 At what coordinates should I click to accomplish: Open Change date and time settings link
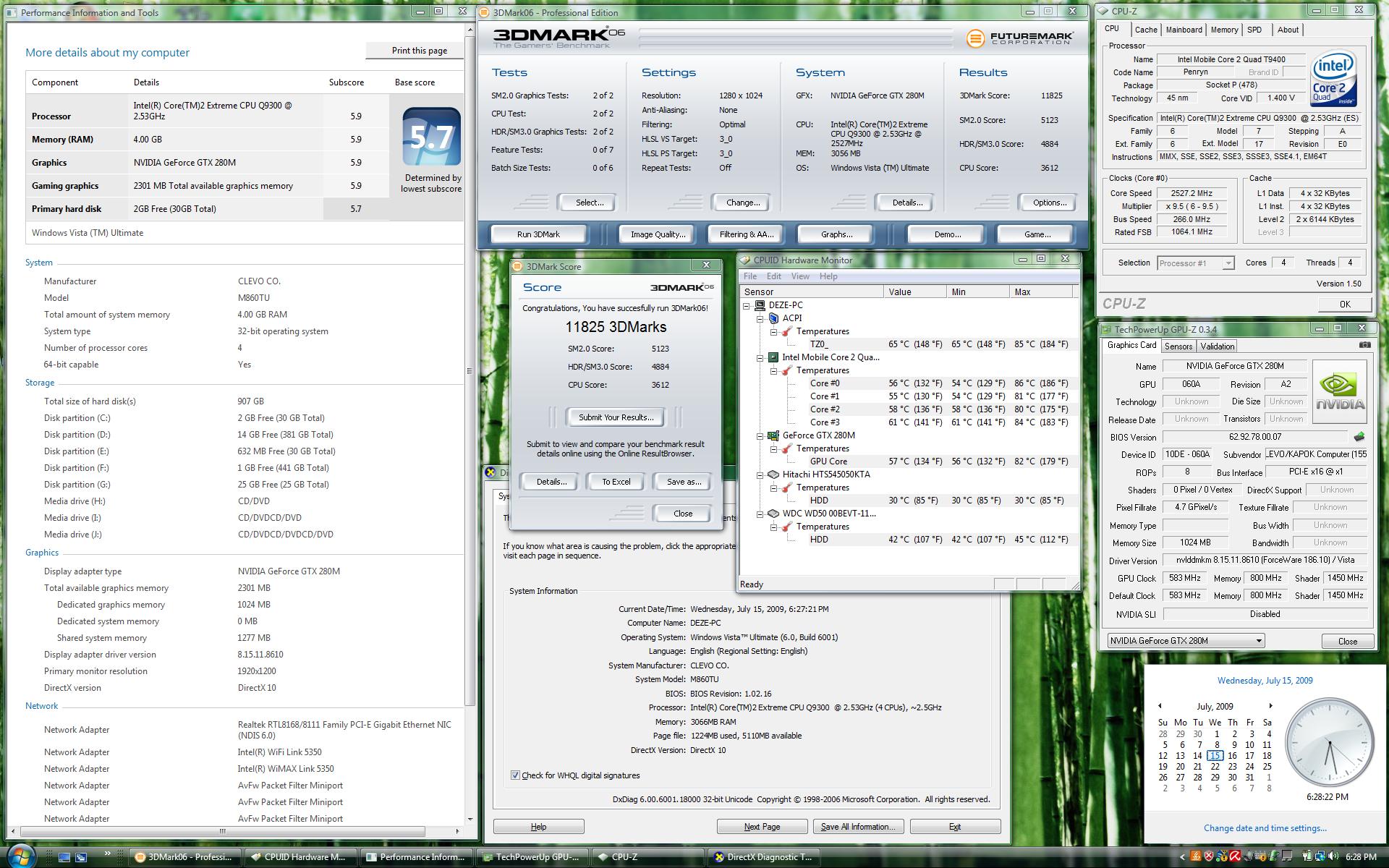tap(1265, 828)
